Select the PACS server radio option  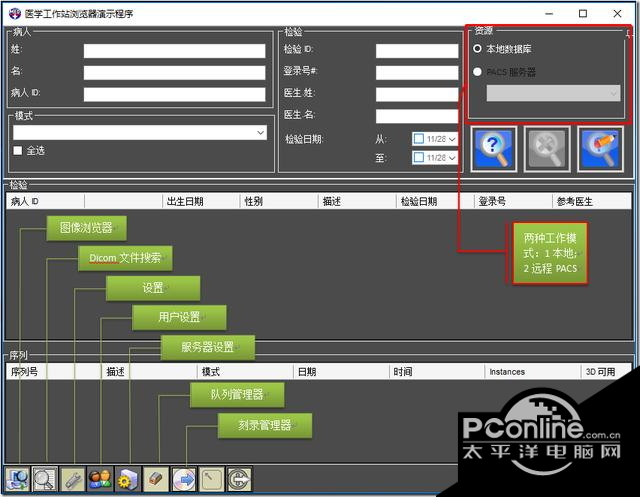click(x=477, y=72)
